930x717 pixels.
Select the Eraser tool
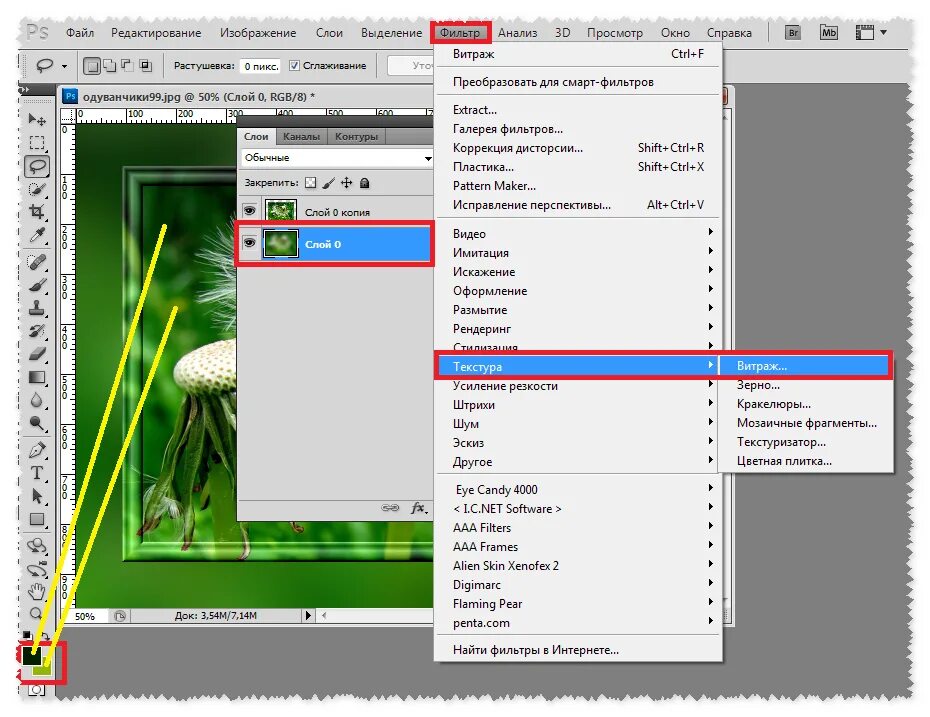tap(37, 354)
